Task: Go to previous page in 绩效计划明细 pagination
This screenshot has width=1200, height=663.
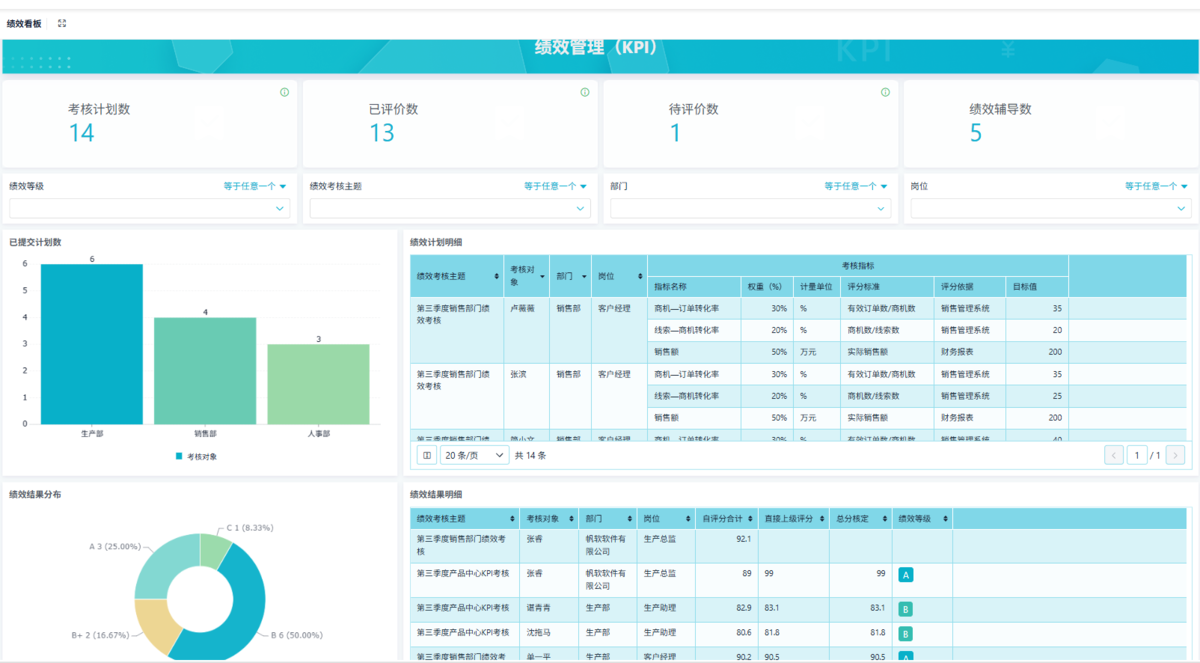Action: (x=1114, y=455)
